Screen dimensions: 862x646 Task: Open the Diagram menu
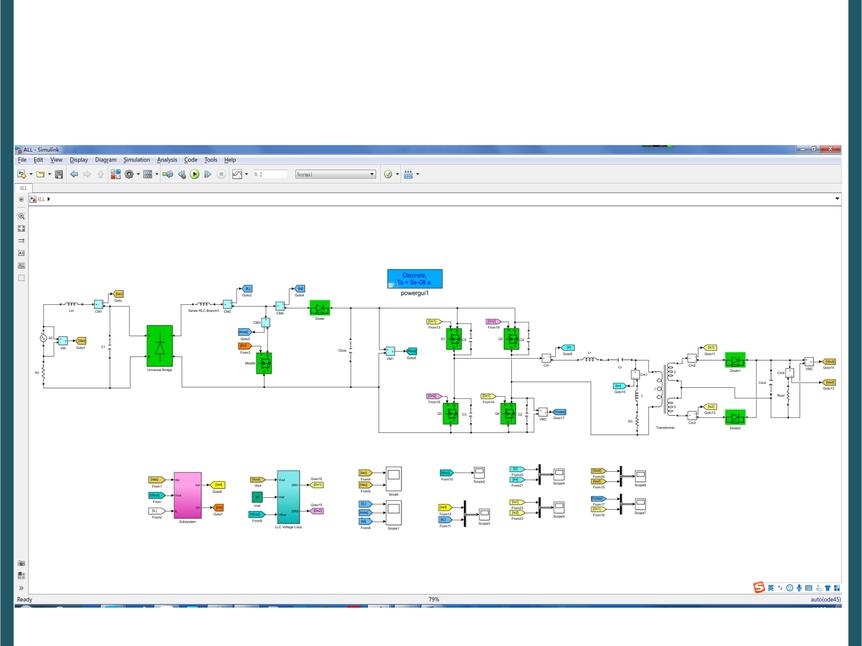(x=104, y=159)
